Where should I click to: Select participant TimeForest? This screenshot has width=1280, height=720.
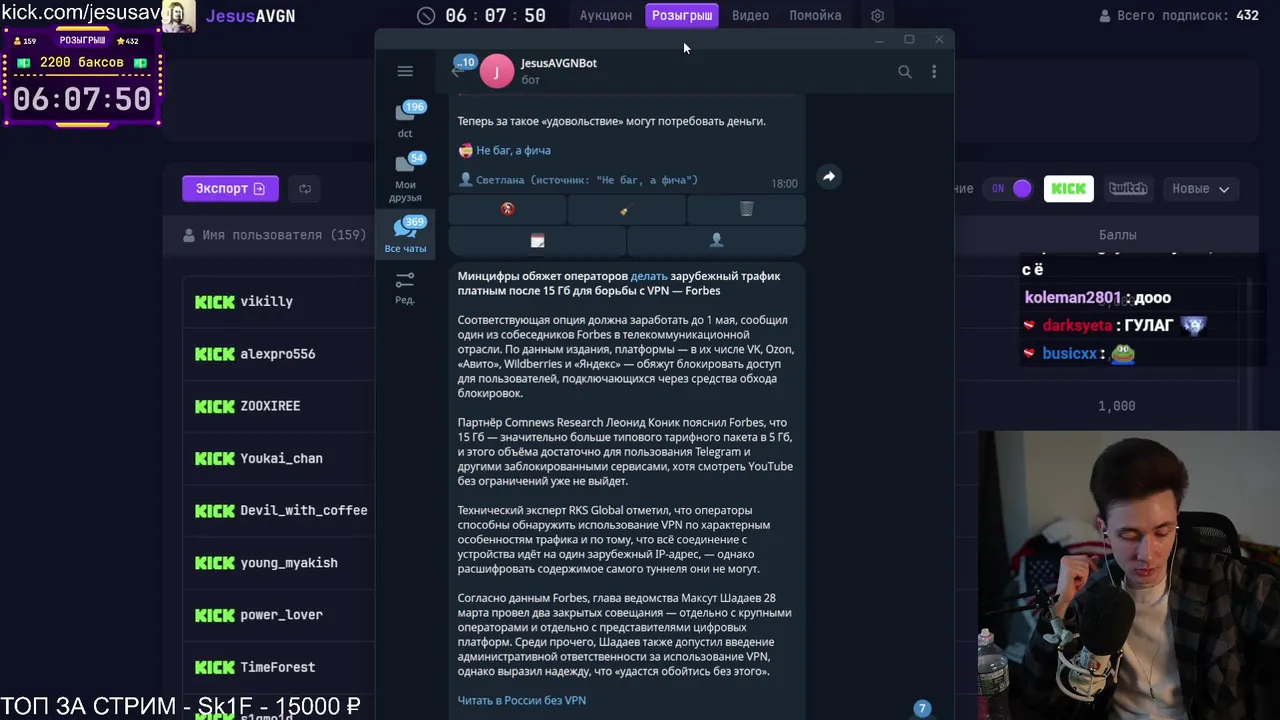coord(277,667)
